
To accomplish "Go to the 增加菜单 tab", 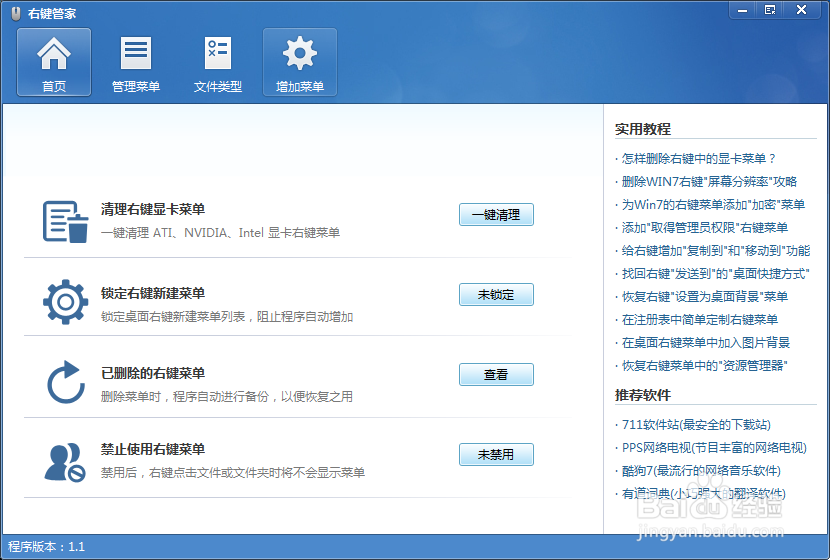I will pyautogui.click(x=300, y=62).
